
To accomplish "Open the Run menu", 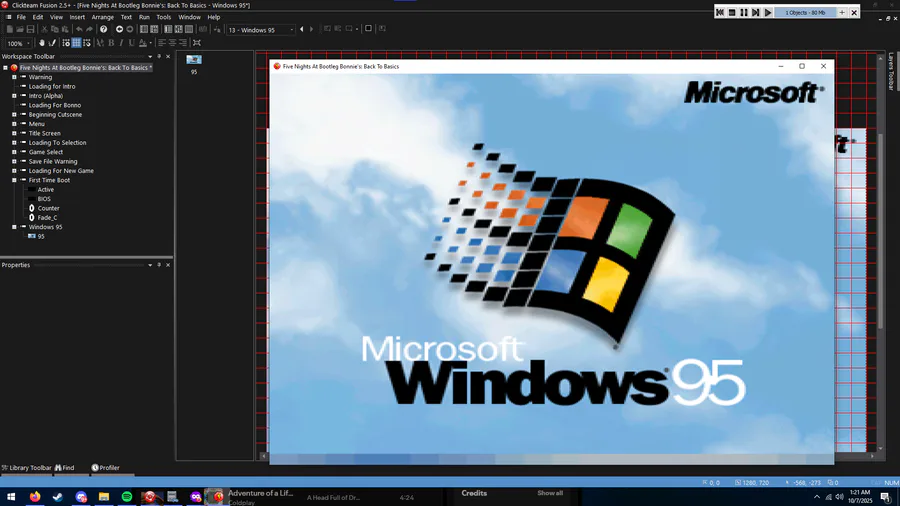I will tap(144, 17).
